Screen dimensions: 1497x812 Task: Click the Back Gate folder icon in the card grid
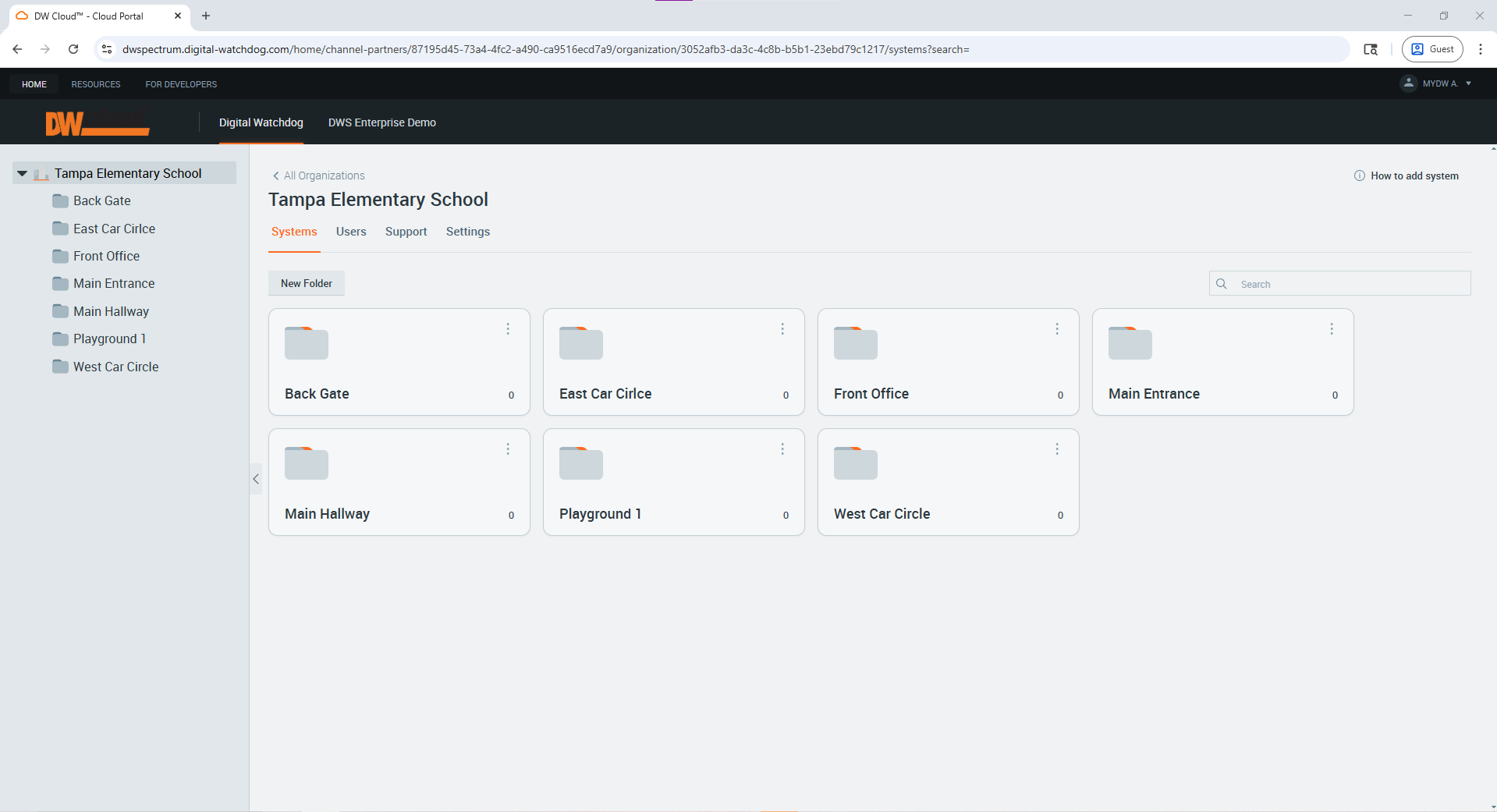307,343
